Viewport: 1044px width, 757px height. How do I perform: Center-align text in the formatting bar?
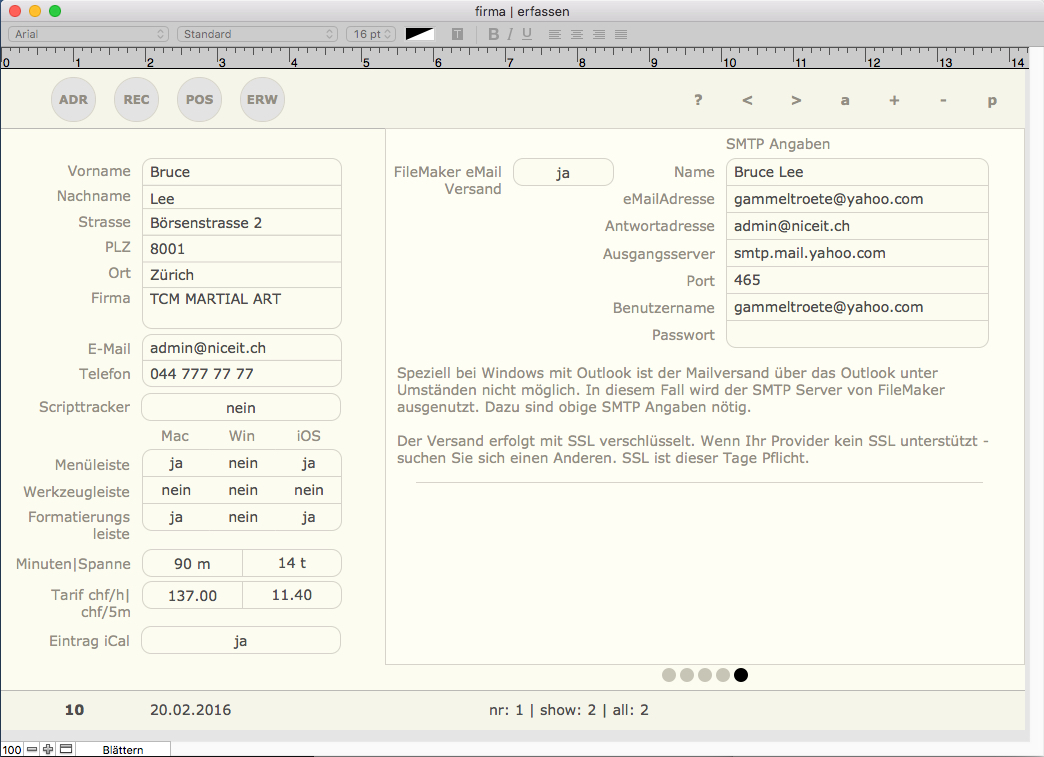(576, 34)
